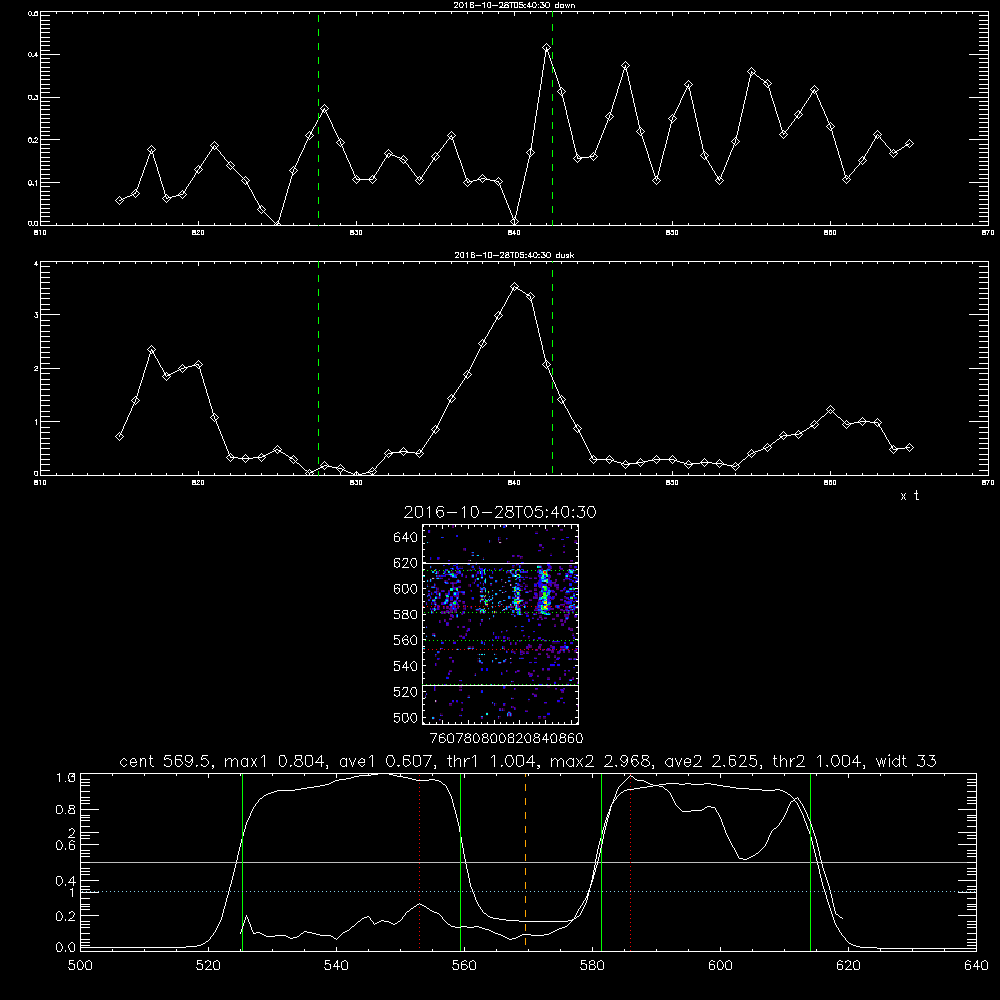The width and height of the screenshot is (1000, 1000).
Task: Click the "640" x-axis label of the bottom profile plot
Action: [x=976, y=966]
